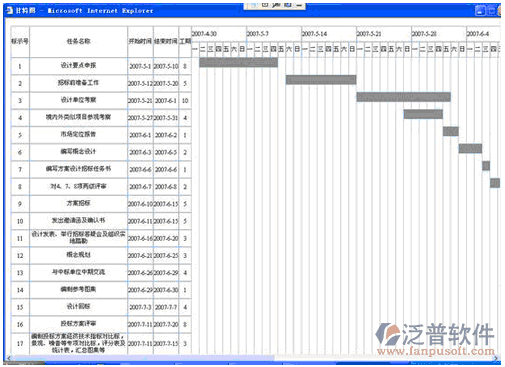The image size is (505, 367).
Task: Click the left arrow of horizontal scrollbar
Action: (x=9, y=358)
